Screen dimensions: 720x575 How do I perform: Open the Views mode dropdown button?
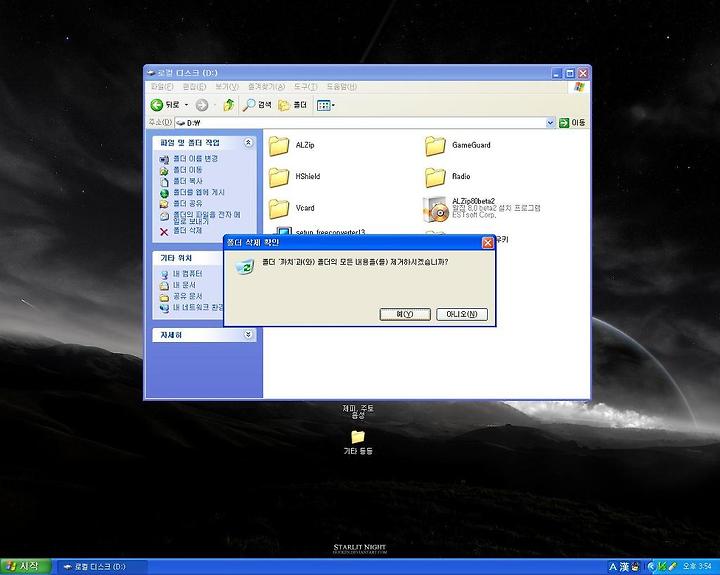tap(326, 105)
